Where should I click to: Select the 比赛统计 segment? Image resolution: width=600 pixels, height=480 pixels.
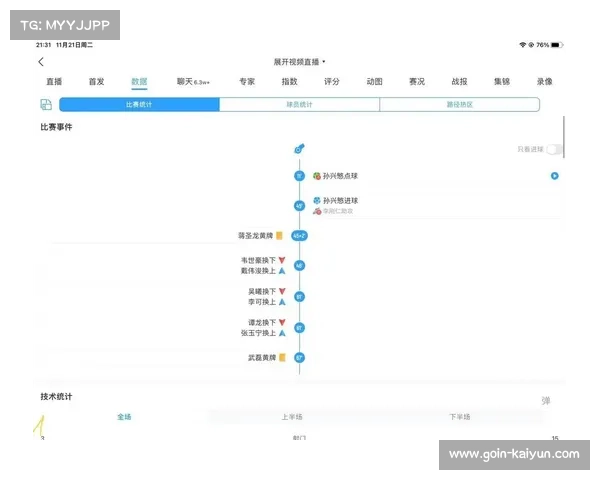(139, 104)
